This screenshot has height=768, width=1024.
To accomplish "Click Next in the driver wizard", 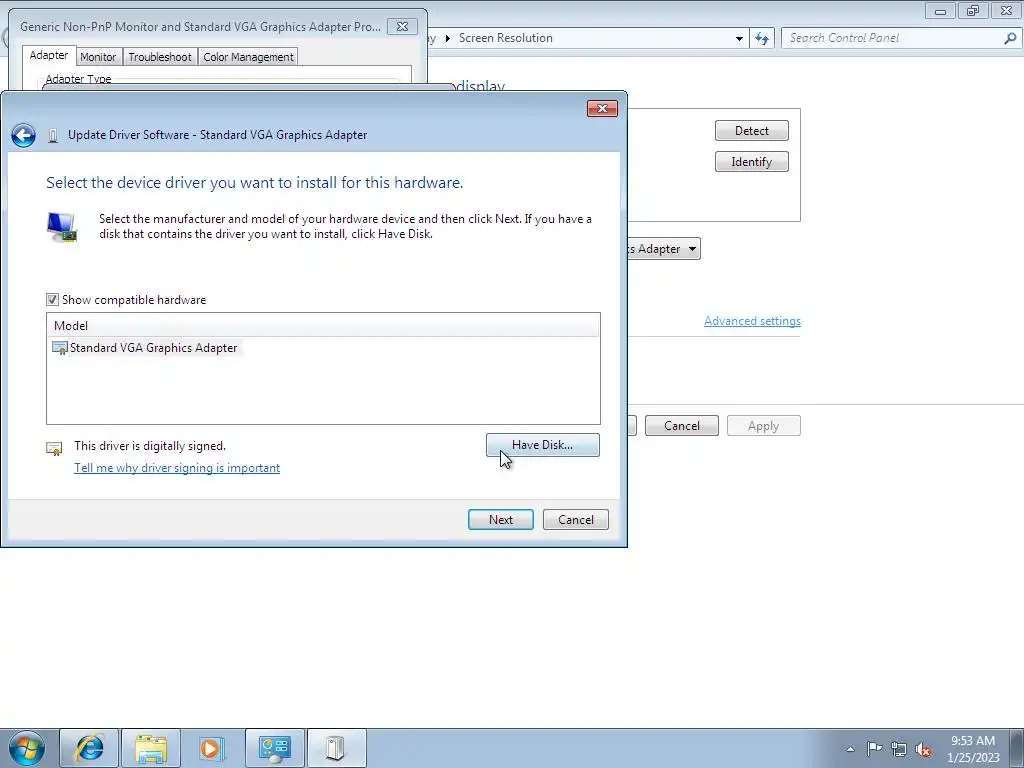I will click(501, 520).
